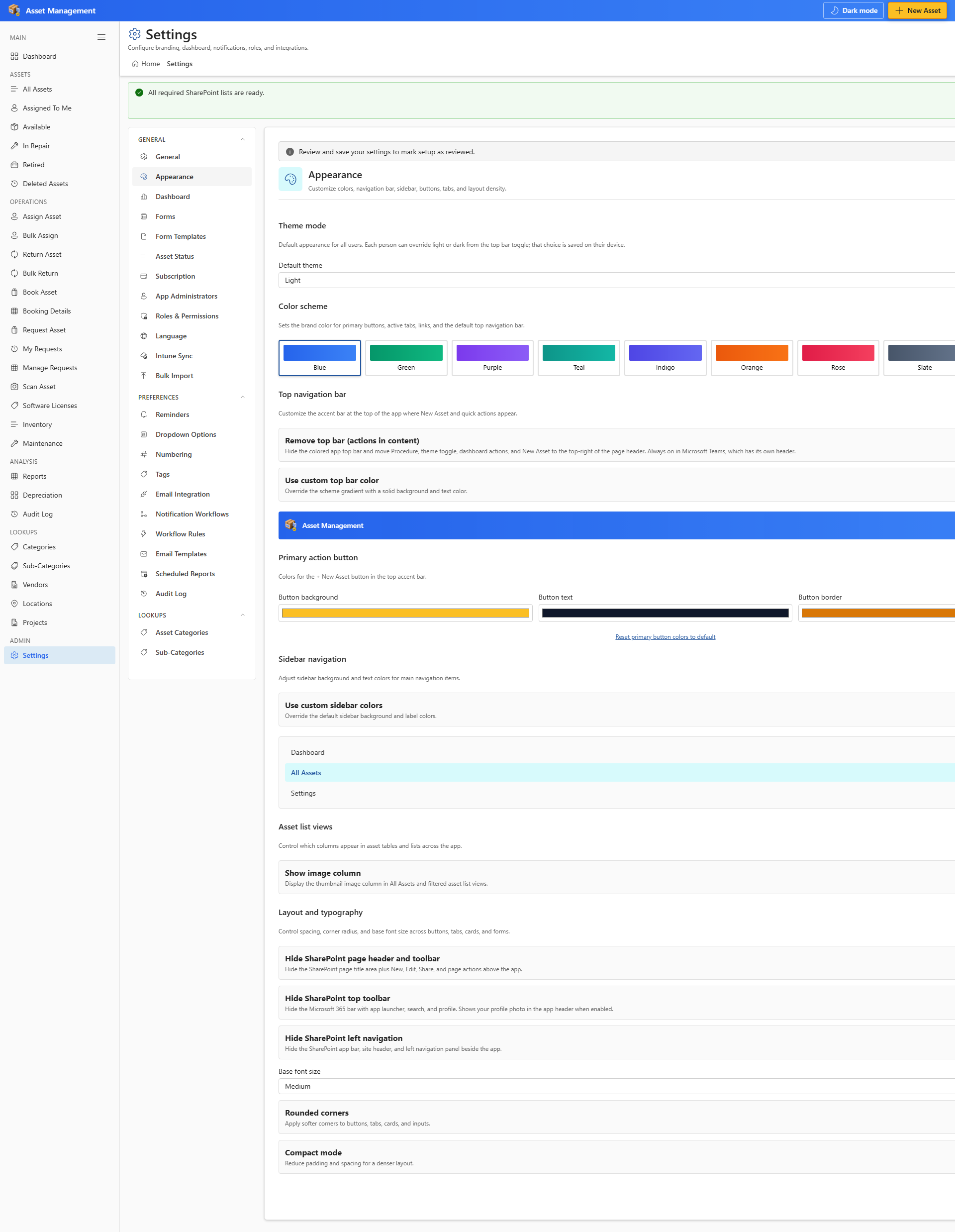
Task: Open the Base font size dropdown
Action: point(617,1086)
